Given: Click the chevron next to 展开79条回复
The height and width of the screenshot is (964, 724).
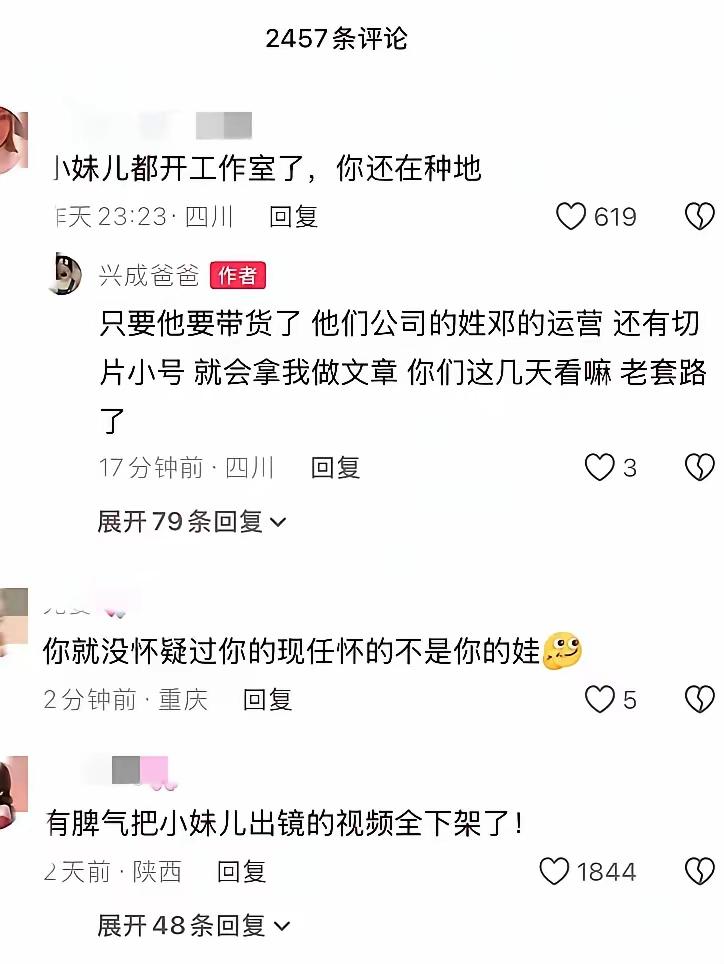Looking at the screenshot, I should pos(278,523).
